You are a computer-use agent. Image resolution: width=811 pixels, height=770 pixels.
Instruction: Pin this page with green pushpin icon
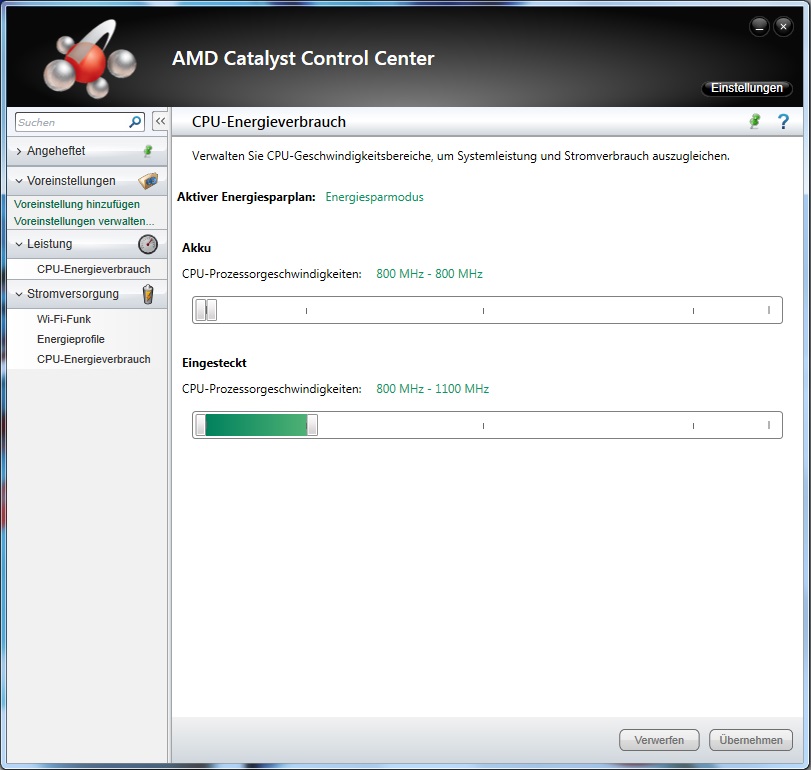755,122
